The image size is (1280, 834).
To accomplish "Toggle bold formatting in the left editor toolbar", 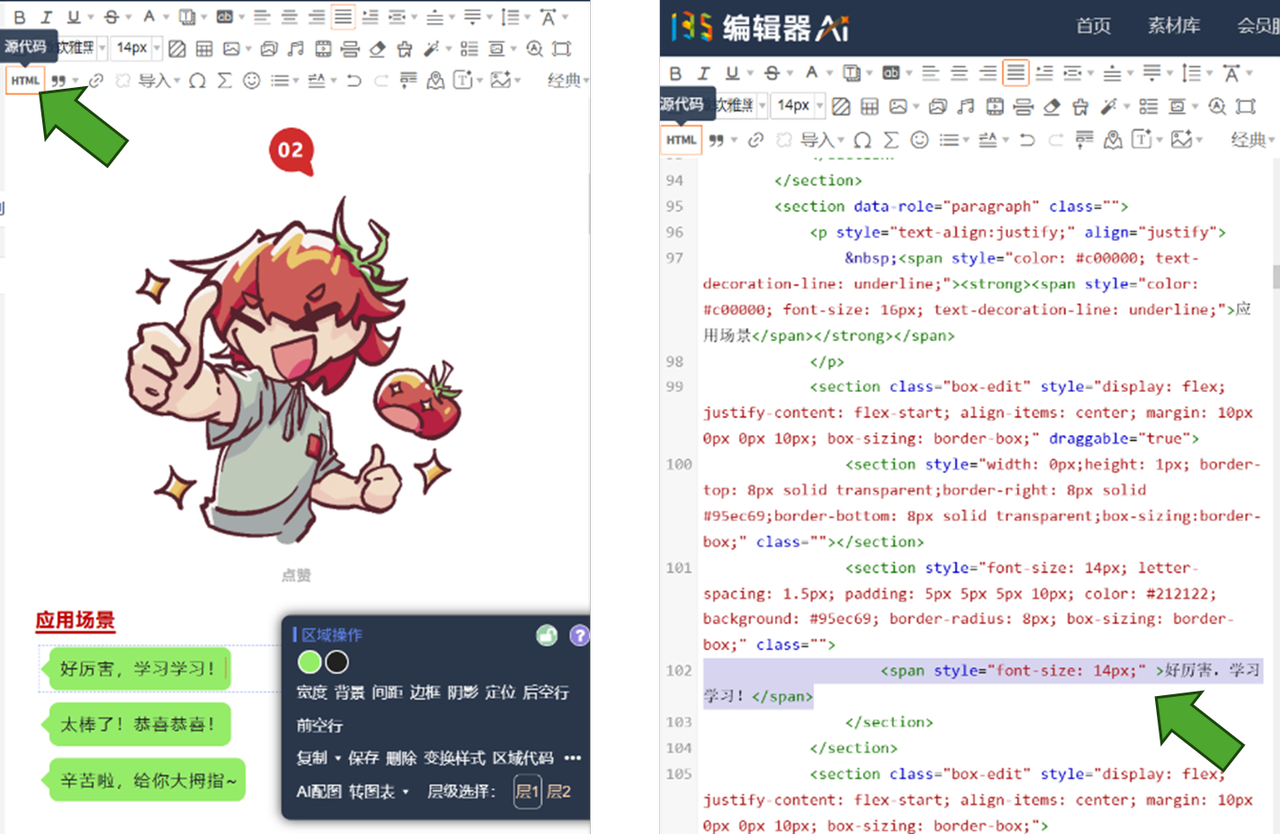I will [x=19, y=17].
